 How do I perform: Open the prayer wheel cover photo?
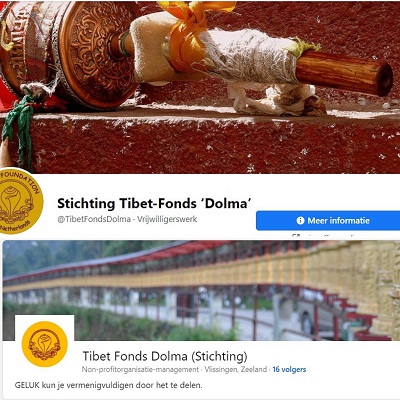[200, 87]
